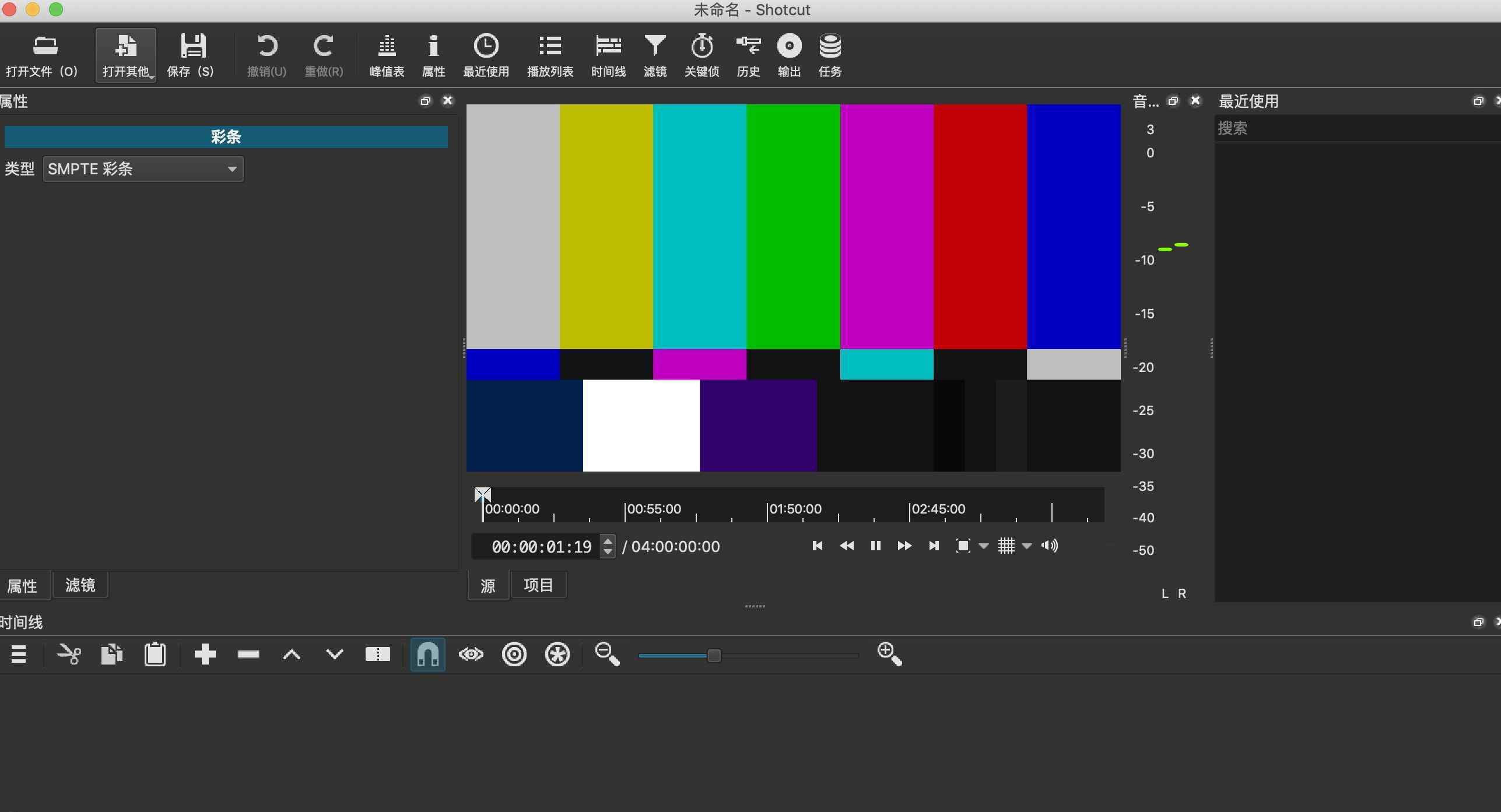Undock the audio meter panel
This screenshot has width=1501, height=812.
tap(1173, 101)
